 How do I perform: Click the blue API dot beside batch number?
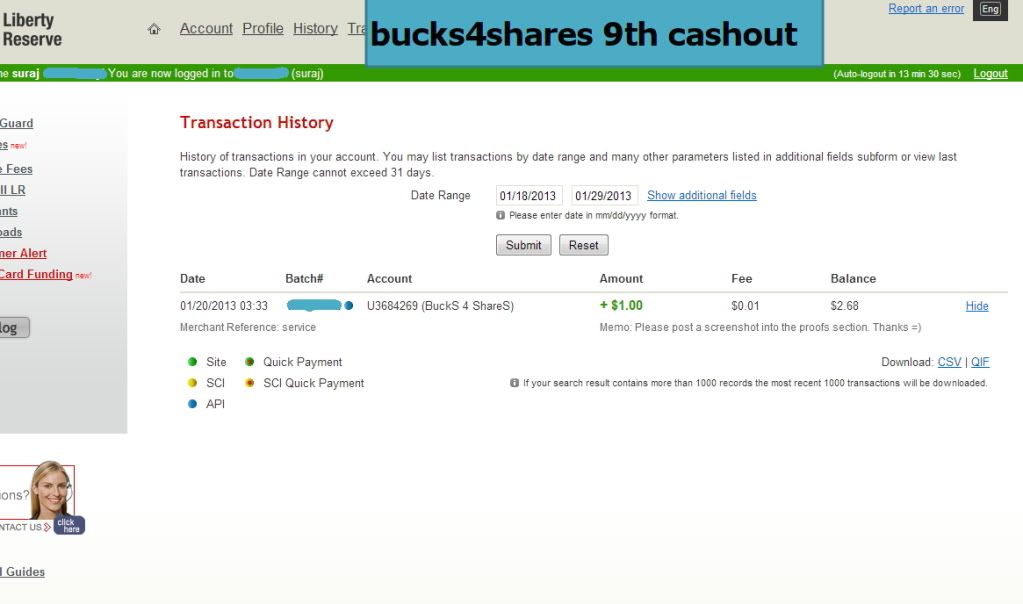(348, 305)
